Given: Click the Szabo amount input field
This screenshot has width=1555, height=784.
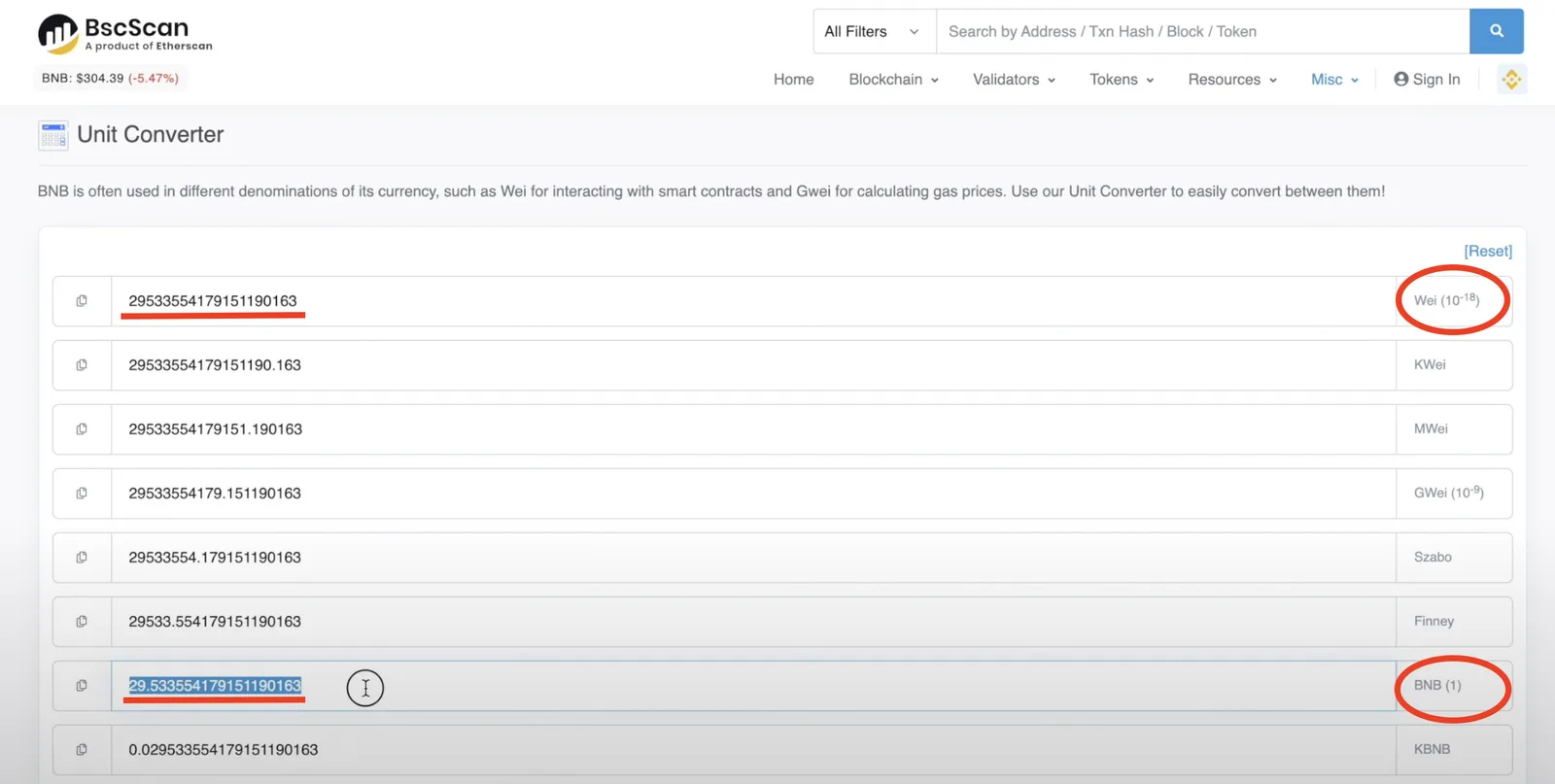Looking at the screenshot, I should tap(753, 558).
